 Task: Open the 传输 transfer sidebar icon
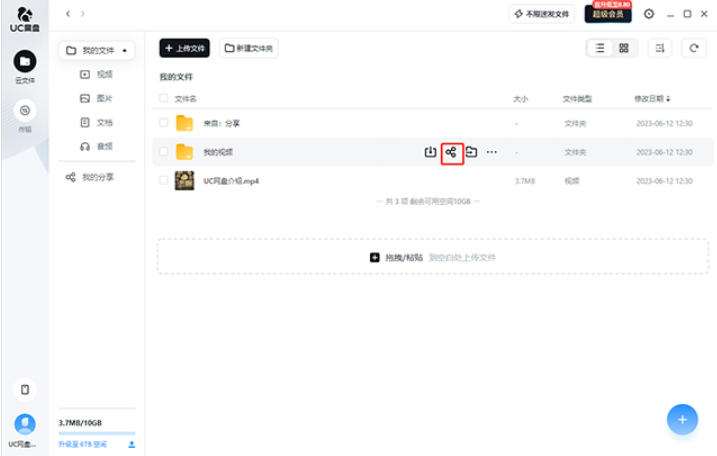pyautogui.click(x=25, y=111)
